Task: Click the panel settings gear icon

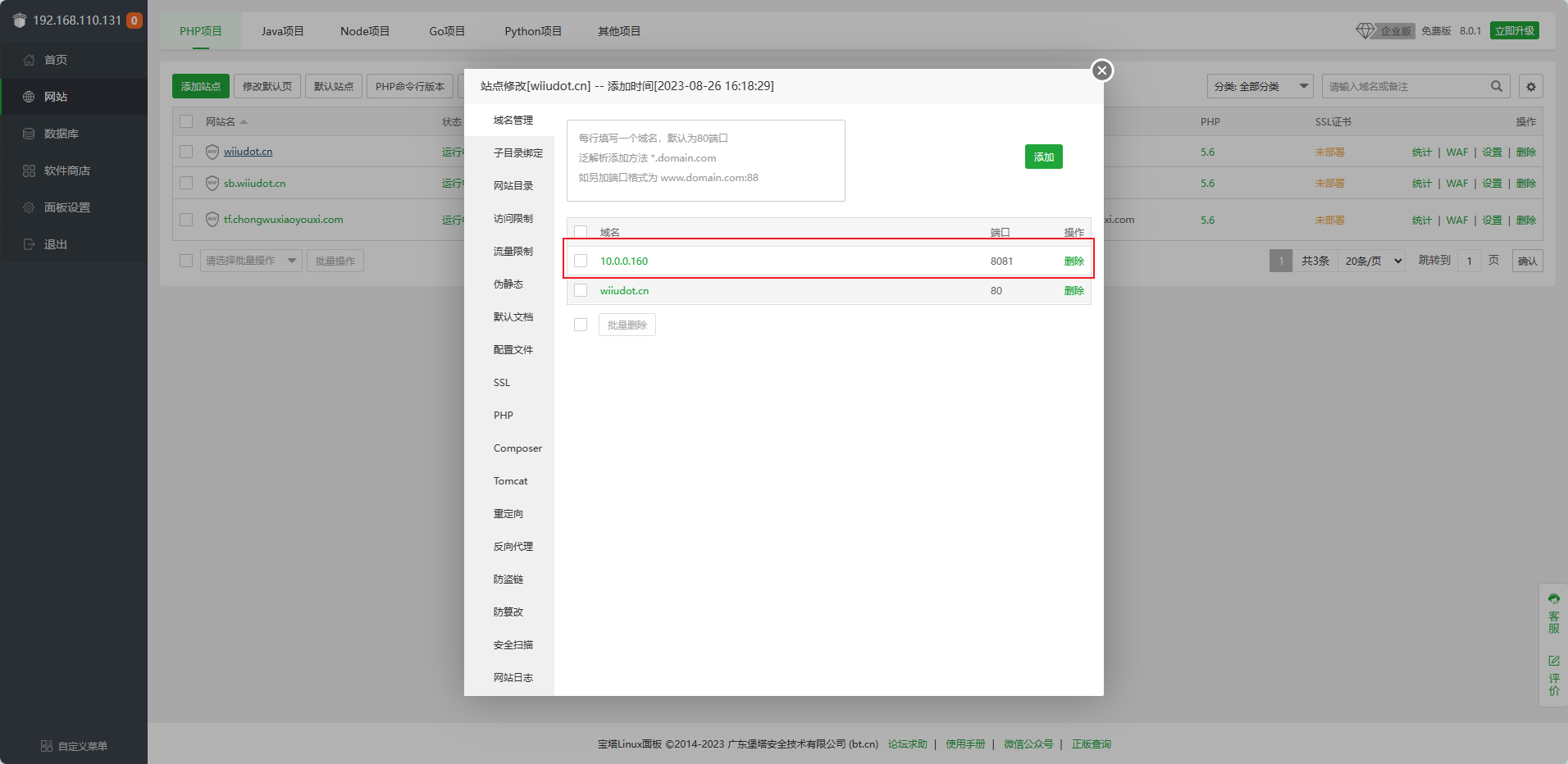Action: (30, 207)
